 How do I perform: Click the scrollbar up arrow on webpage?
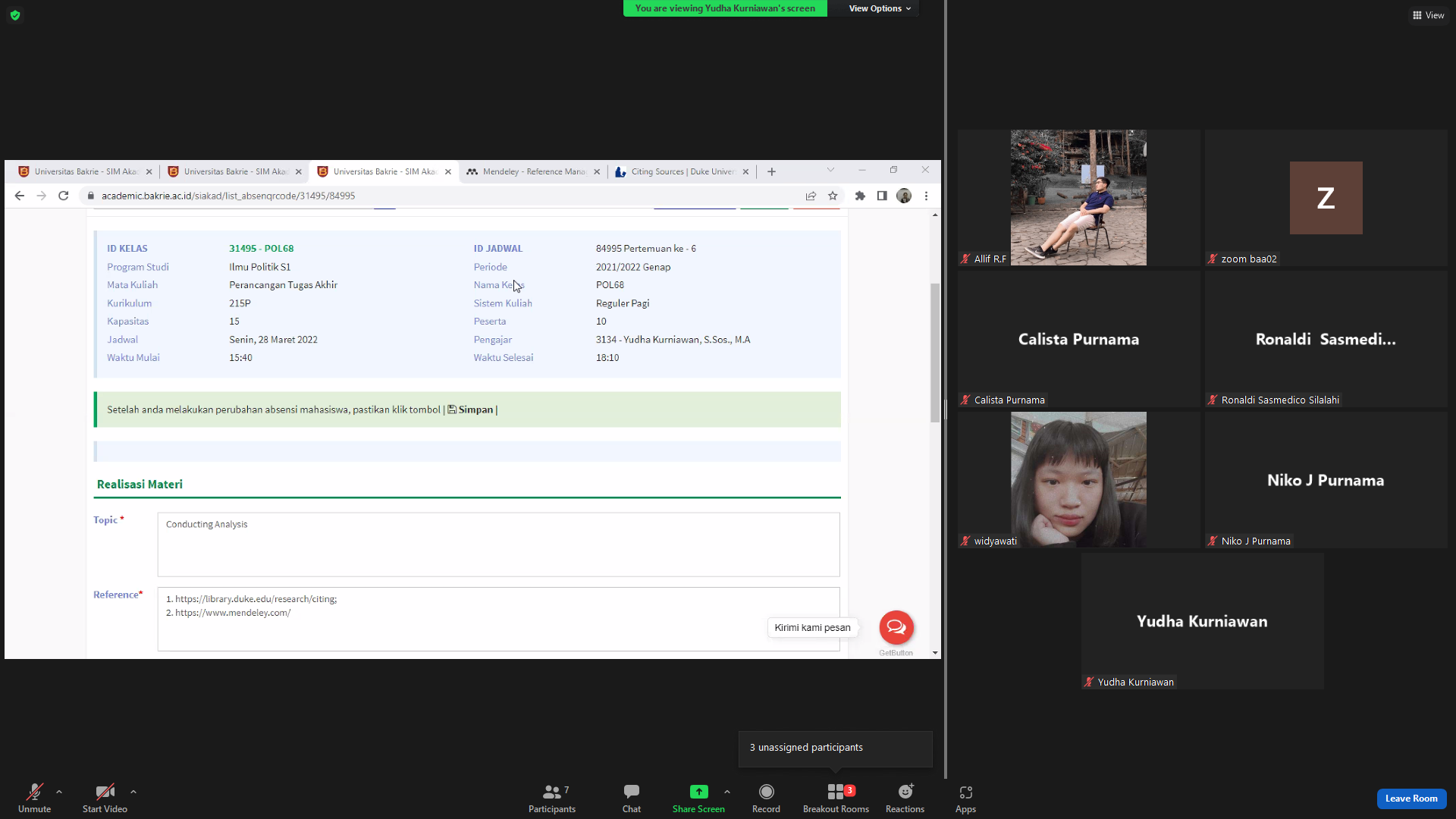[935, 215]
